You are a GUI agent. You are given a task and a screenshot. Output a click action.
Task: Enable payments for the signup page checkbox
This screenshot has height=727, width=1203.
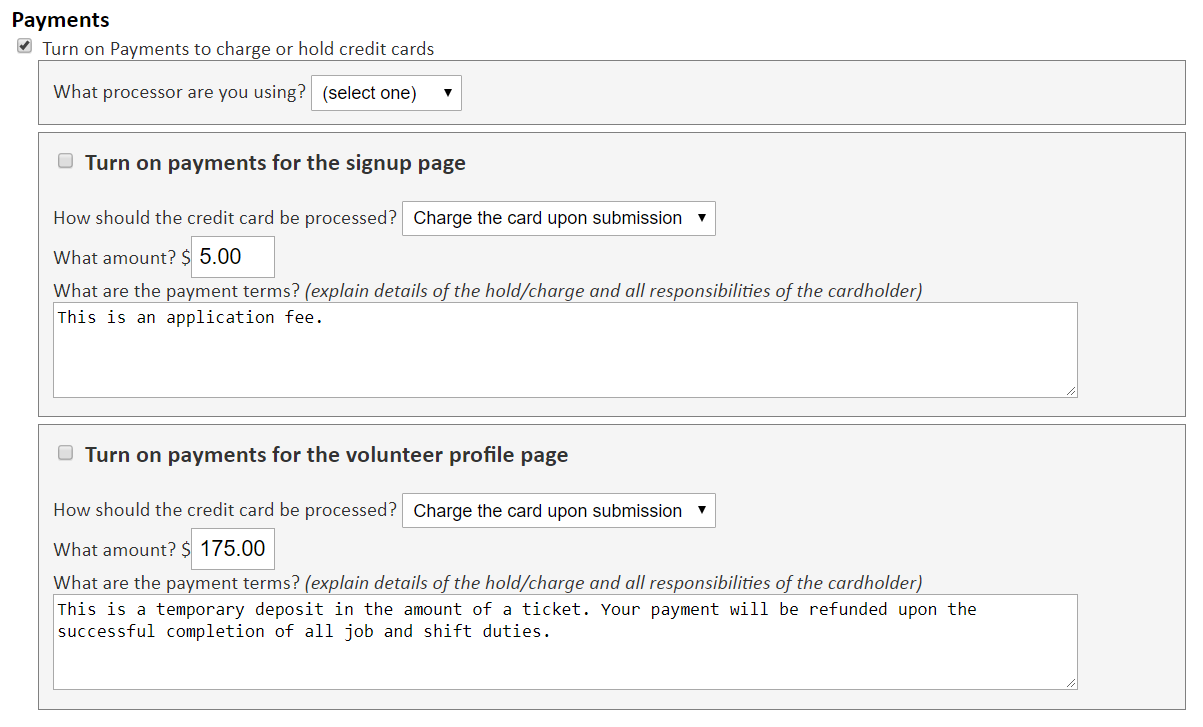pyautogui.click(x=66, y=161)
